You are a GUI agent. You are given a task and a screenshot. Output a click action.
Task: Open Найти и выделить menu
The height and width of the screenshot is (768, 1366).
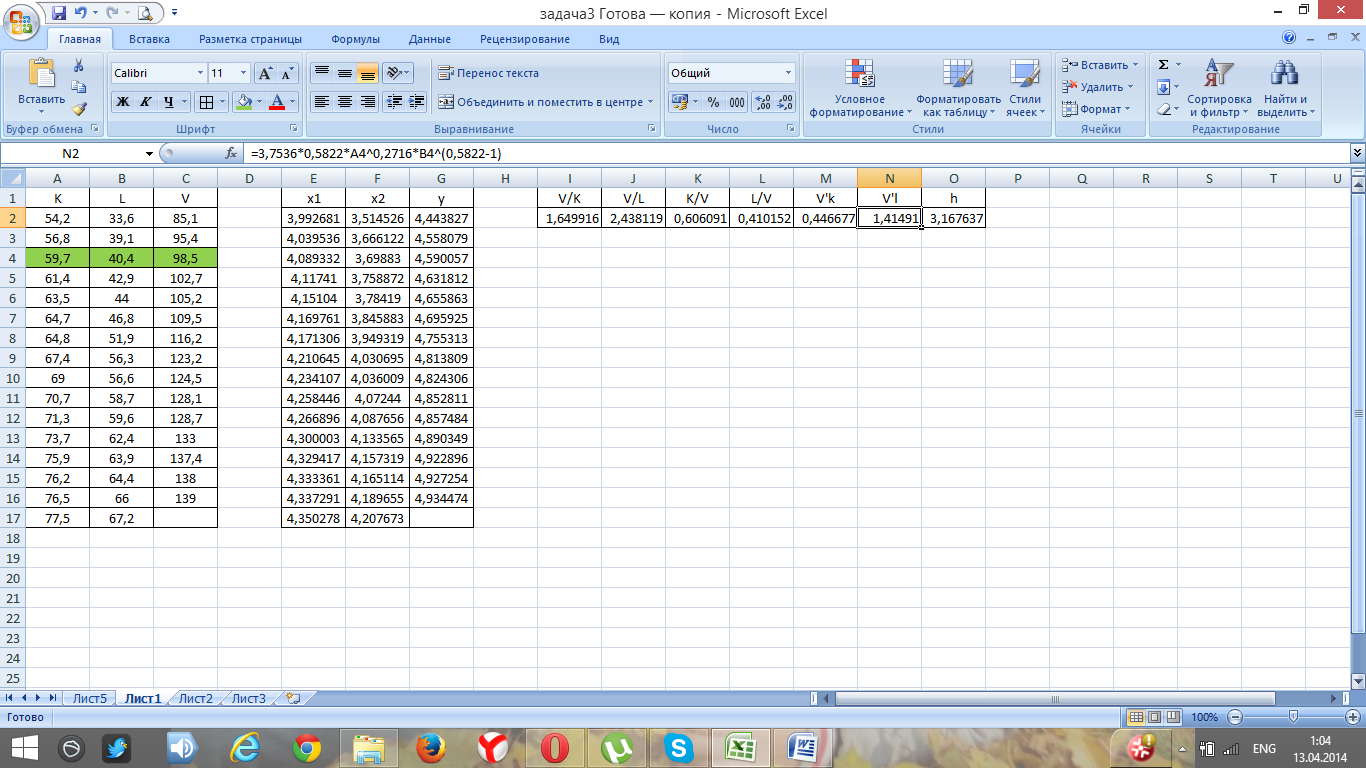pyautogui.click(x=1285, y=88)
